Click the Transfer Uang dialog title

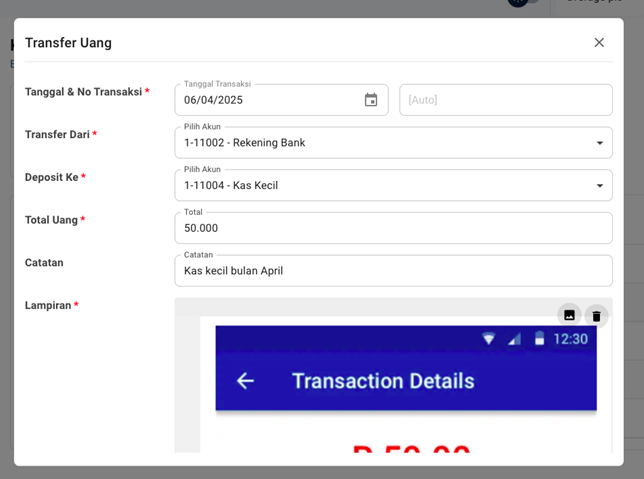[68, 43]
